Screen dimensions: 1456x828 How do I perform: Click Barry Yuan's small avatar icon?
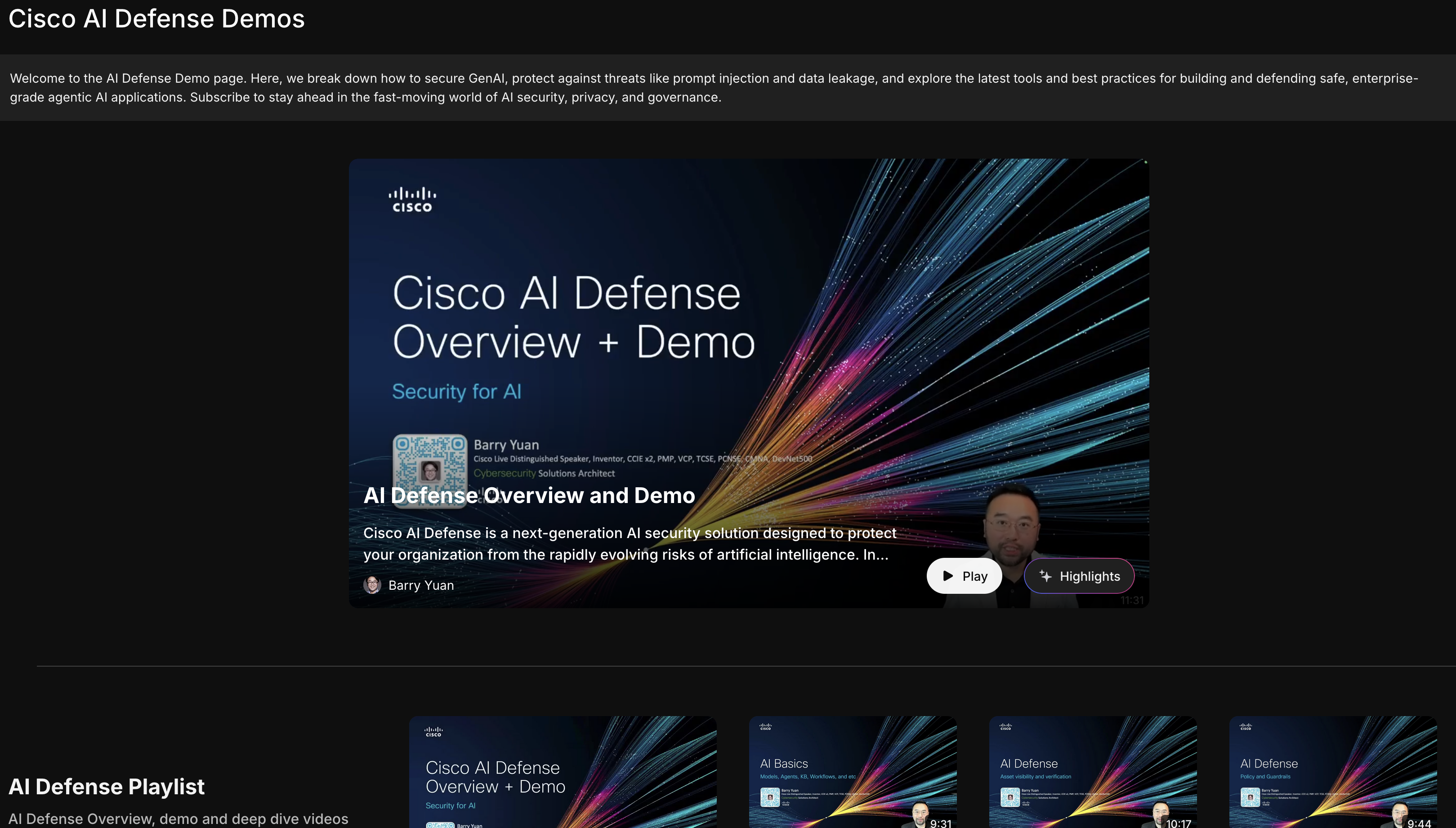(x=372, y=585)
